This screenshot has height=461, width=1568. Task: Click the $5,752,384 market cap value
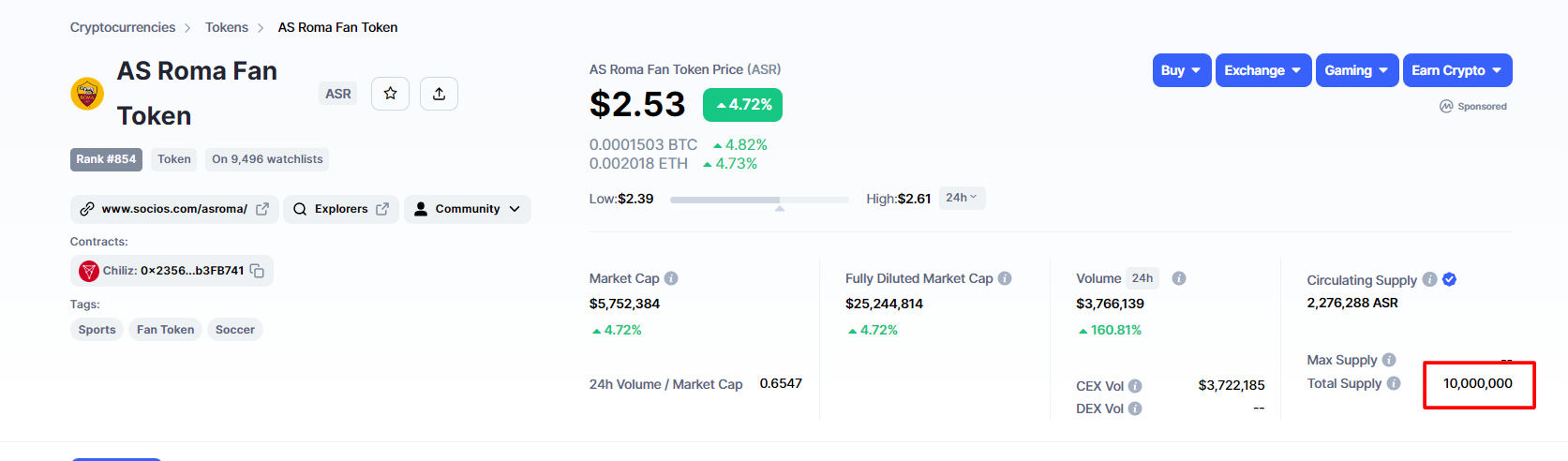pyautogui.click(x=624, y=304)
